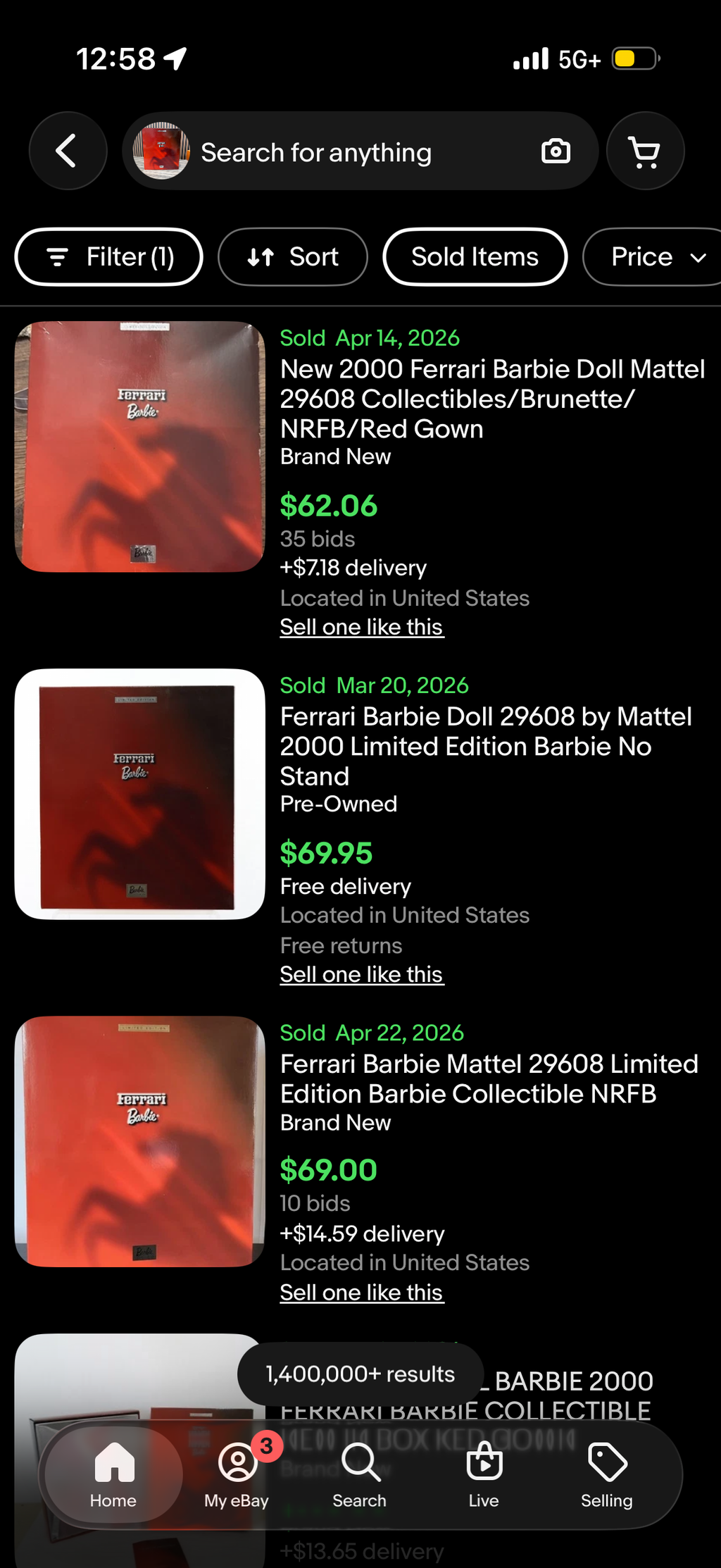Open the Apr 22 Ferrari Barbie listing thumbnail
Image resolution: width=721 pixels, height=1568 pixels.
pos(140,1142)
